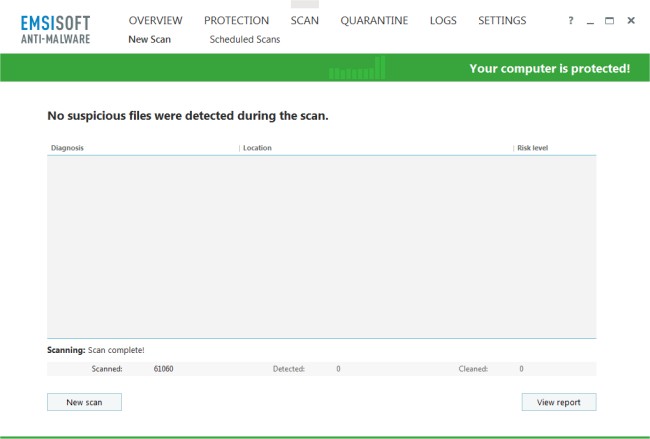
Task: Select the New Scan sub-tab
Action: pos(150,39)
